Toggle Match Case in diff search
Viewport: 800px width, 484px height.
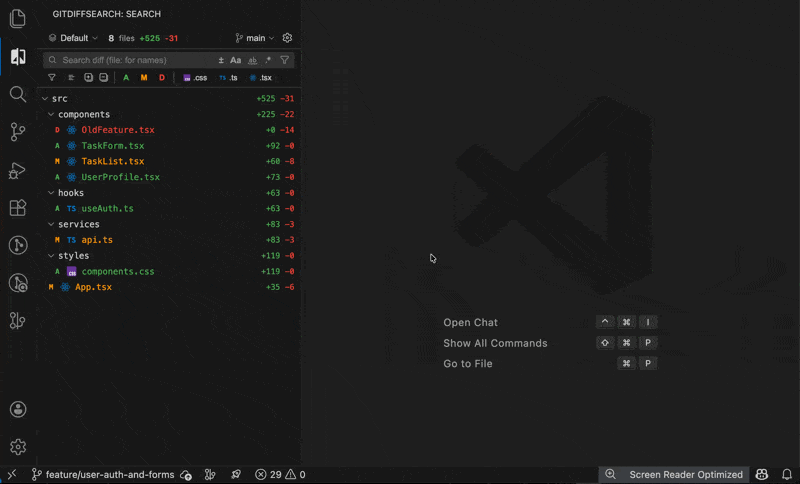point(236,60)
